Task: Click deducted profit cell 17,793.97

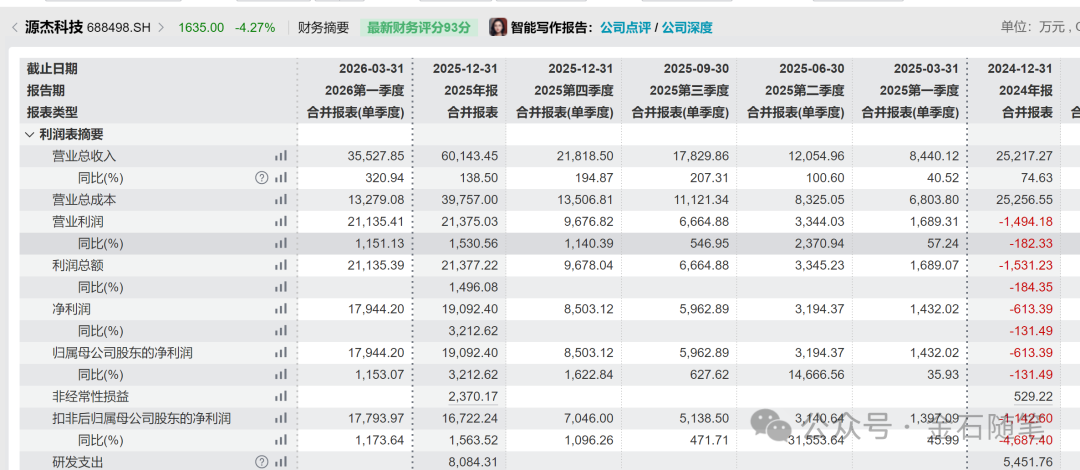Action: click(x=377, y=418)
